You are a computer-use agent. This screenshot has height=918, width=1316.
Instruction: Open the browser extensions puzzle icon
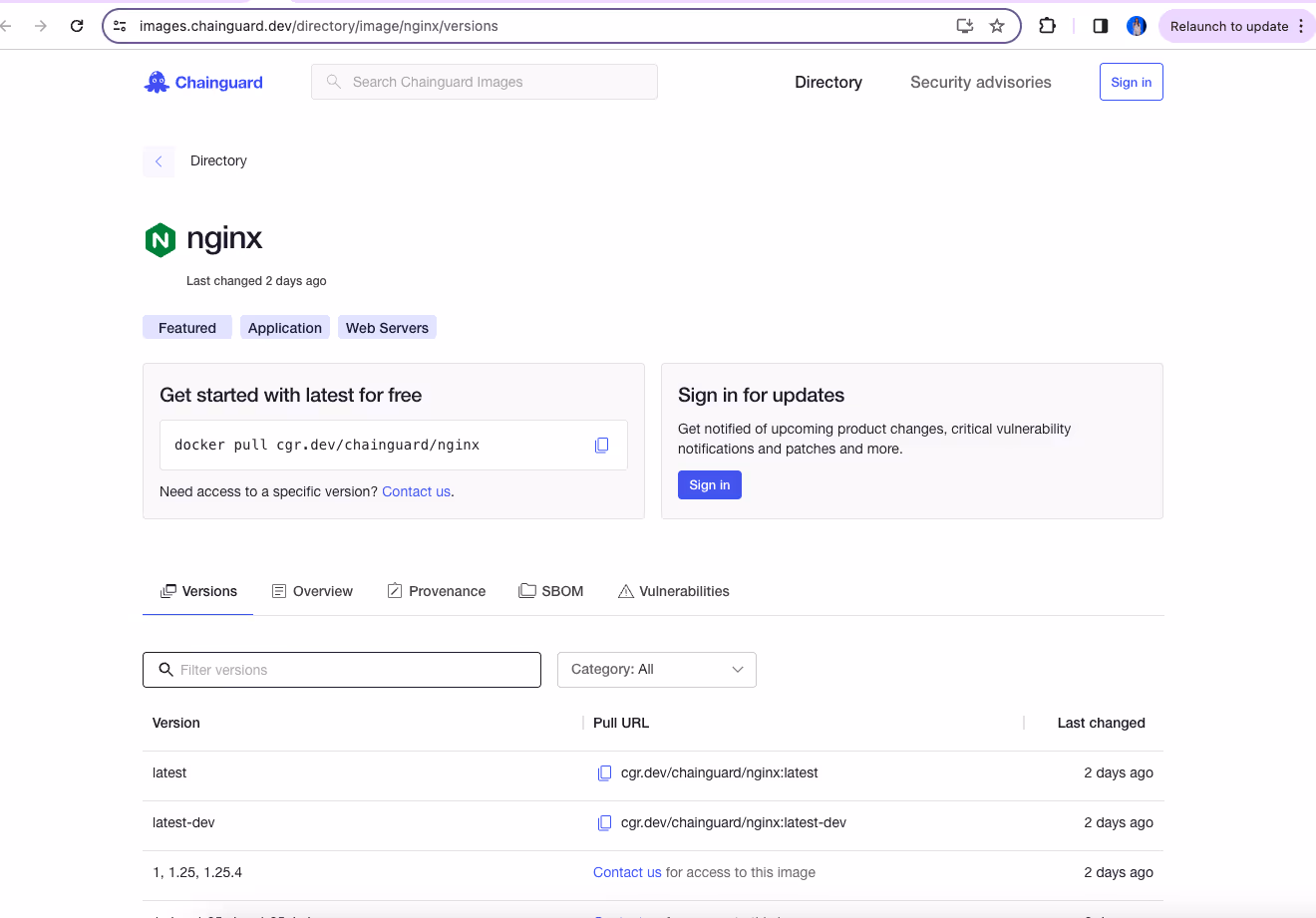coord(1047,26)
